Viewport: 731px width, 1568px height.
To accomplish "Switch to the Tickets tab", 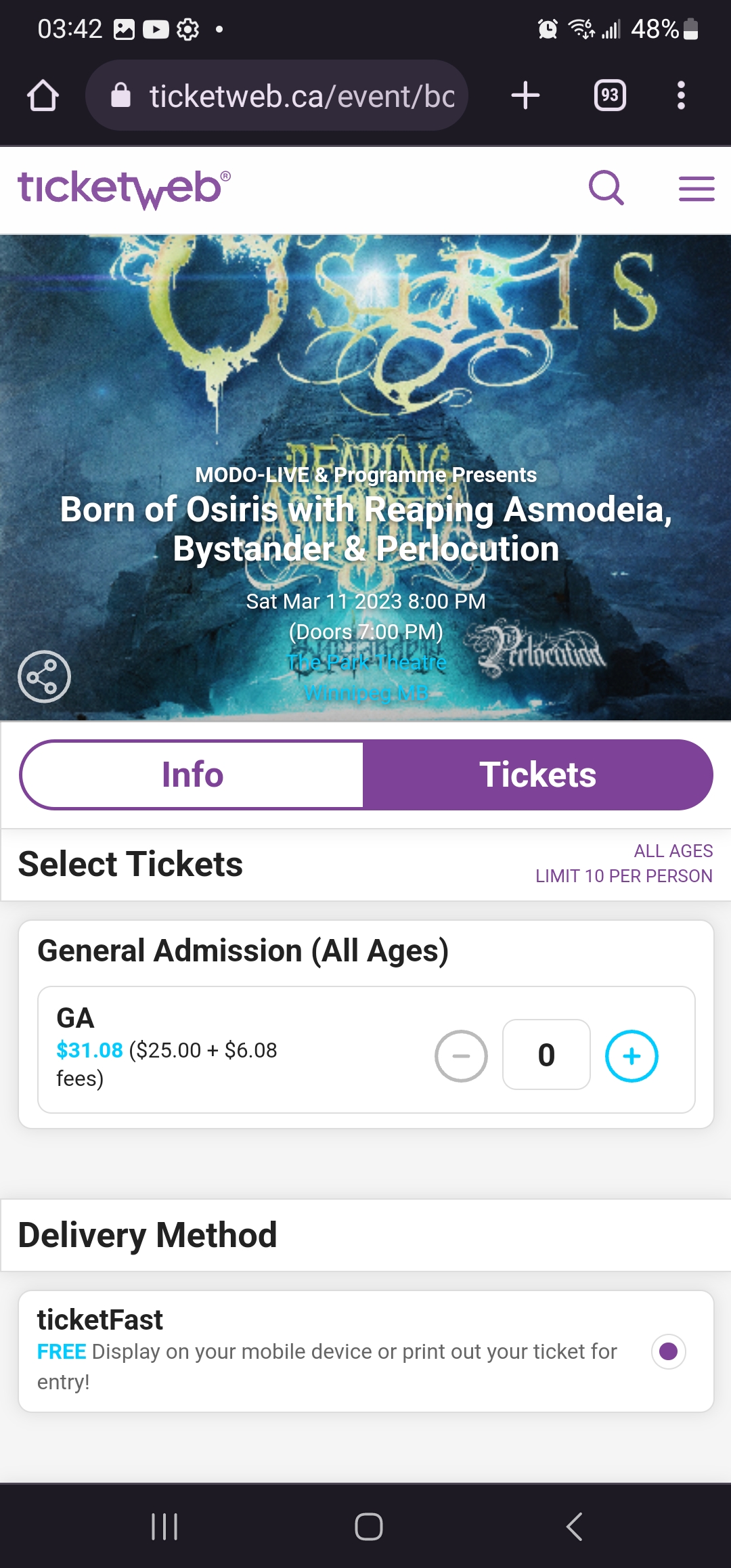I will [x=537, y=775].
